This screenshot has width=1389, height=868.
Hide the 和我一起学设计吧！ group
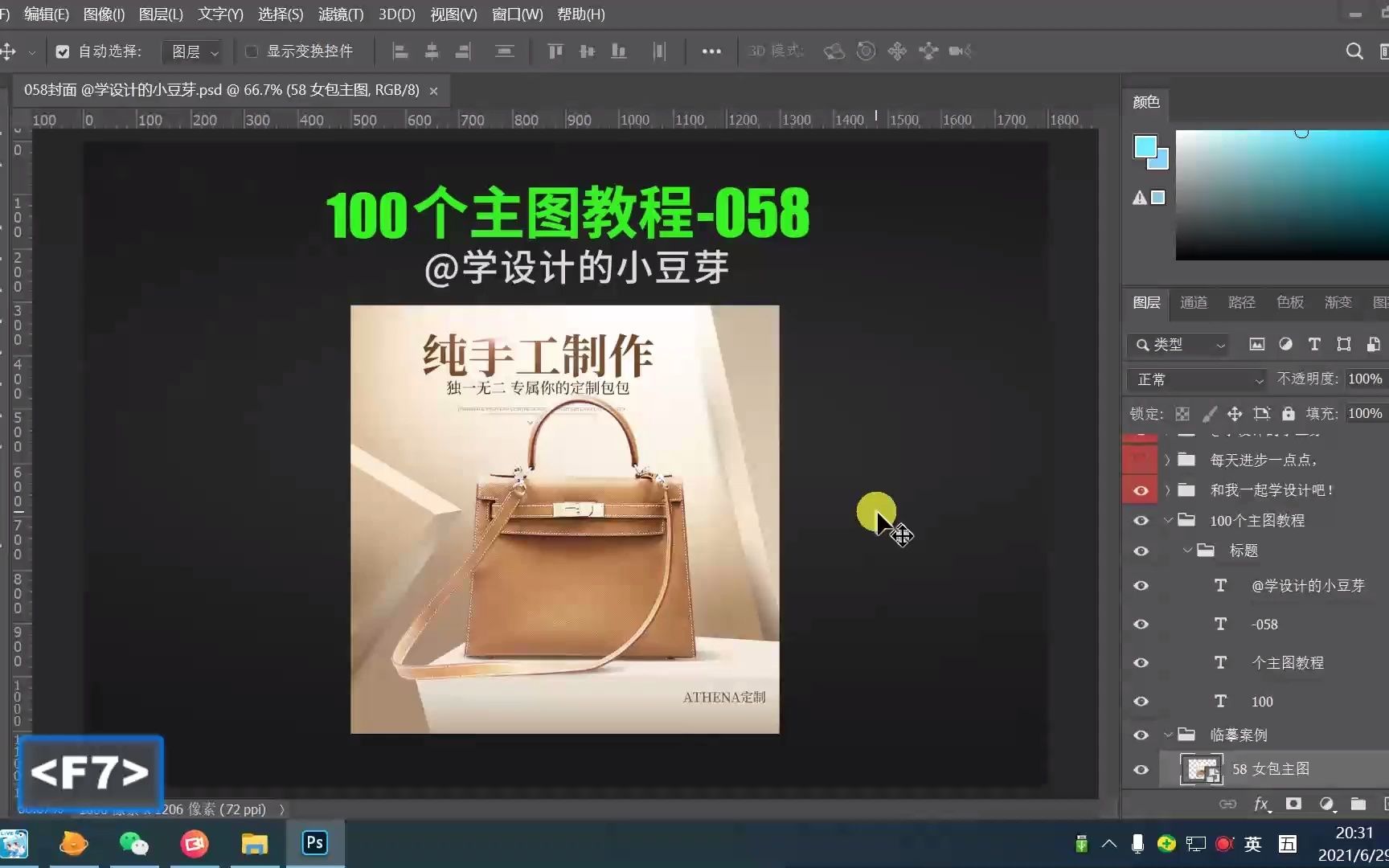click(1141, 490)
